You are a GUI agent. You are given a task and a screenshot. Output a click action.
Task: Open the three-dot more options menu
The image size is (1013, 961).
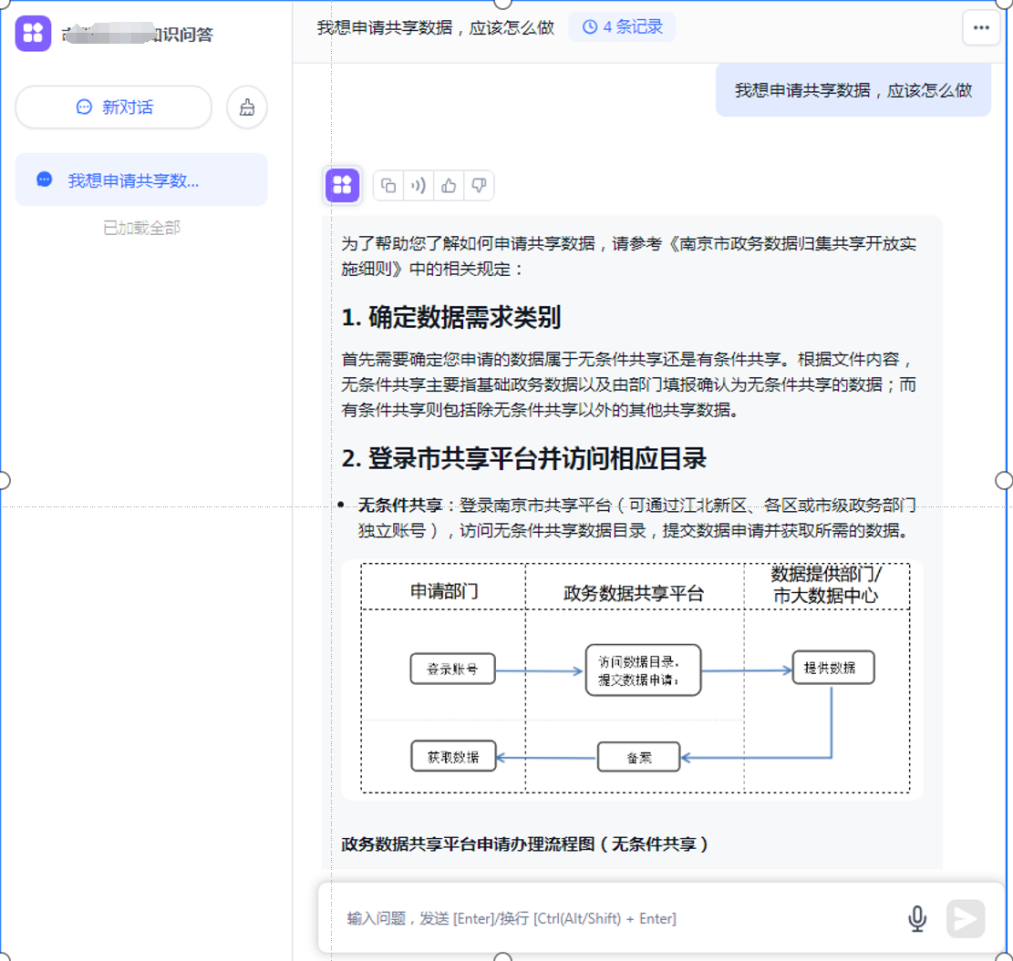pyautogui.click(x=980, y=28)
